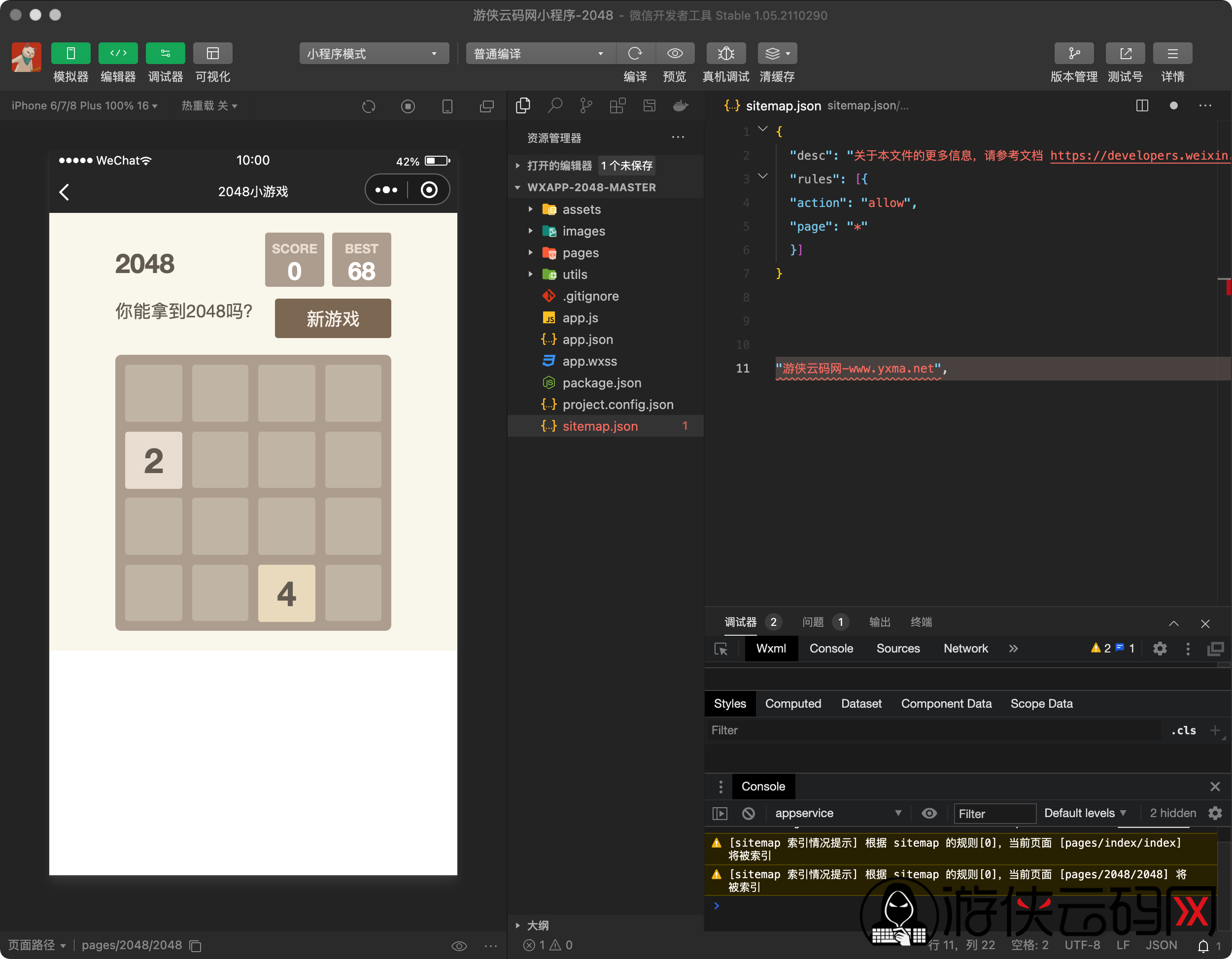Click the tile showing number 4
The width and height of the screenshot is (1232, 959).
(x=287, y=593)
